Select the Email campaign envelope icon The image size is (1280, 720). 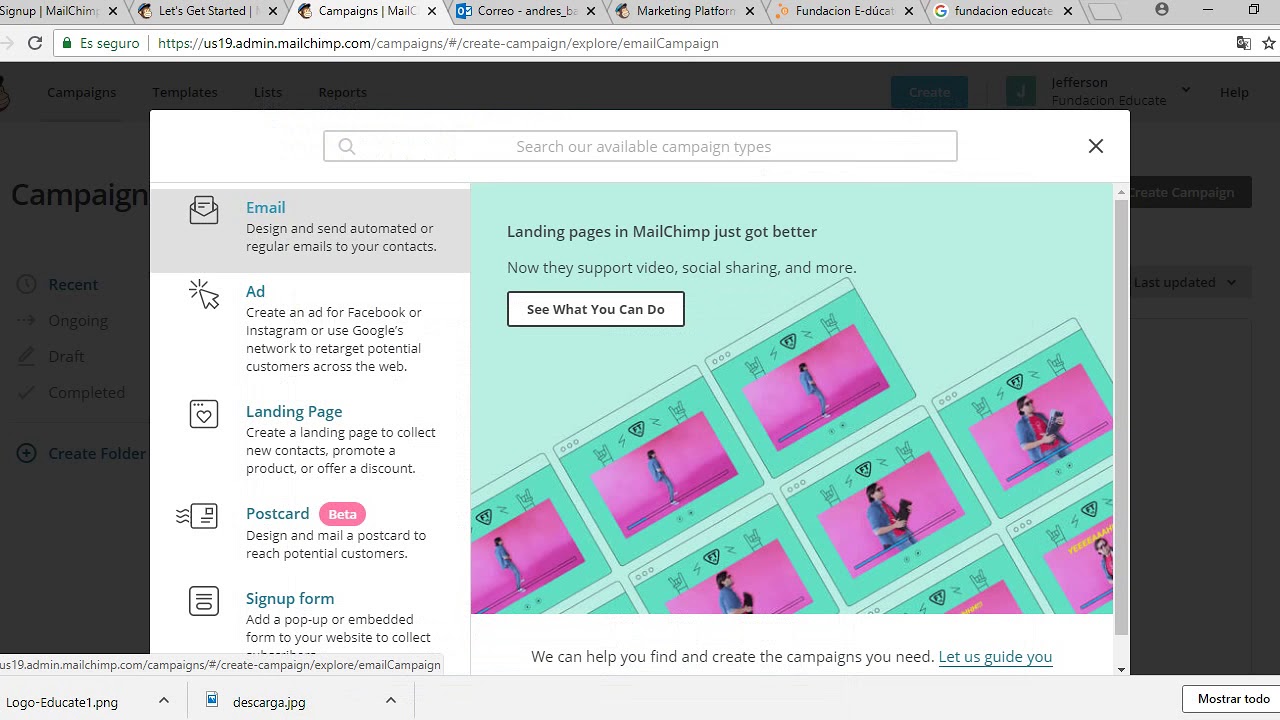(x=204, y=210)
